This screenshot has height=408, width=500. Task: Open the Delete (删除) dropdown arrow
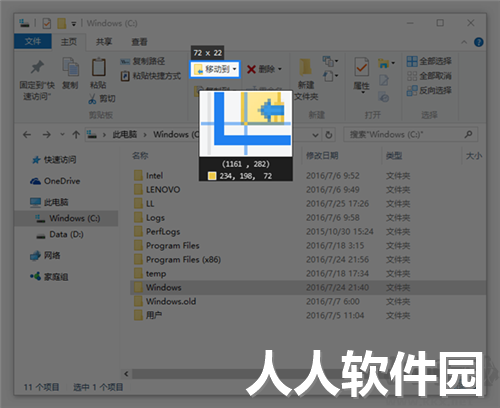click(280, 69)
